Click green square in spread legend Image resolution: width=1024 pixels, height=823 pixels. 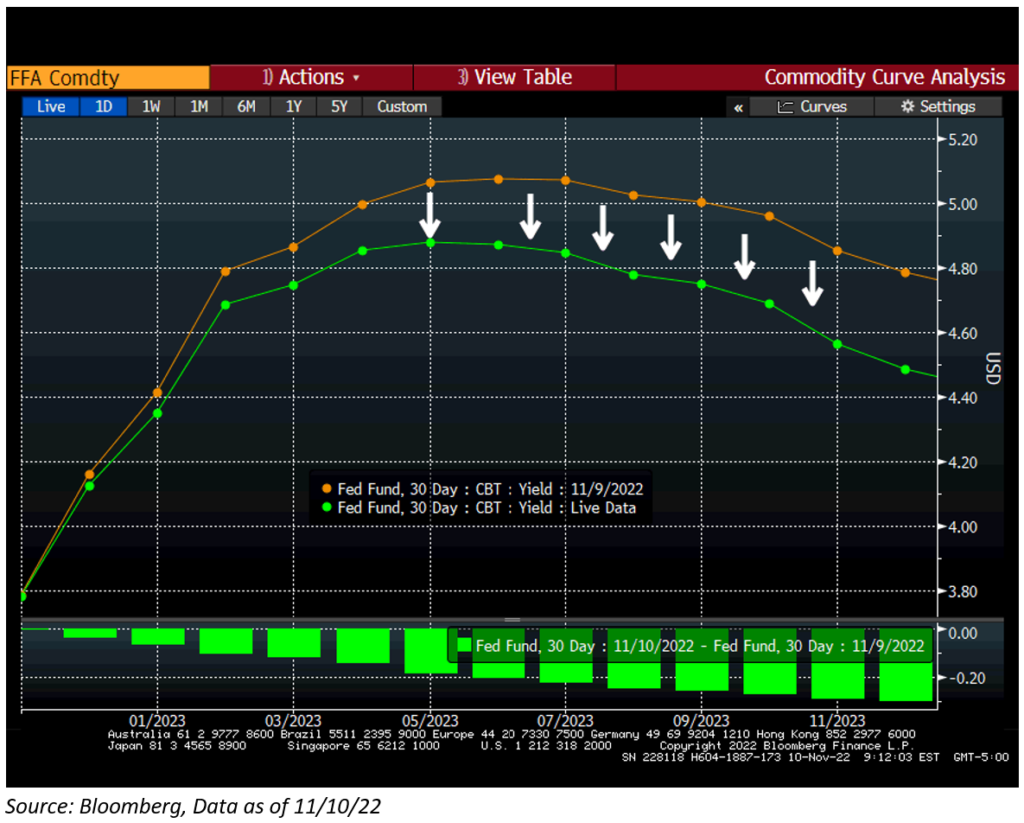click(464, 646)
